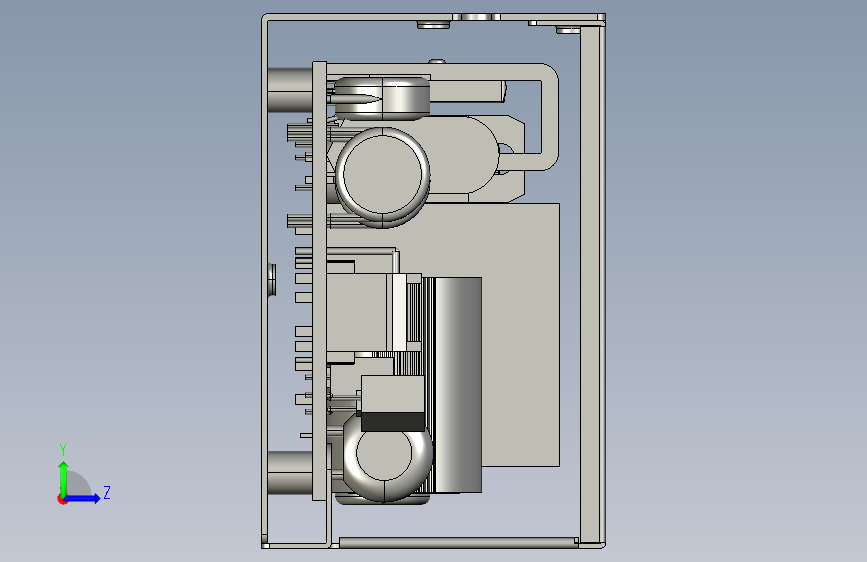Click the blue Z axis arrow of the triad
Screen dimensions: 867x562
83,498
